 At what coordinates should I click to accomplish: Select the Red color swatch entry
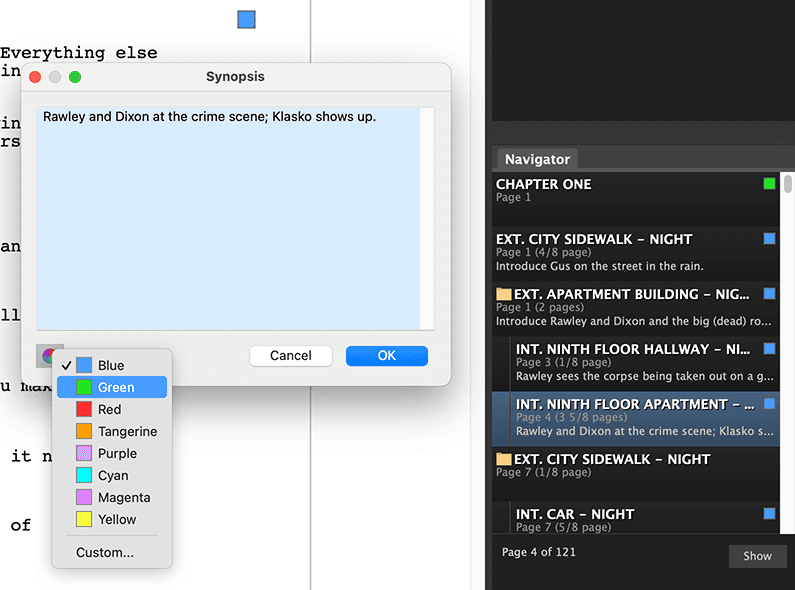pyautogui.click(x=112, y=410)
